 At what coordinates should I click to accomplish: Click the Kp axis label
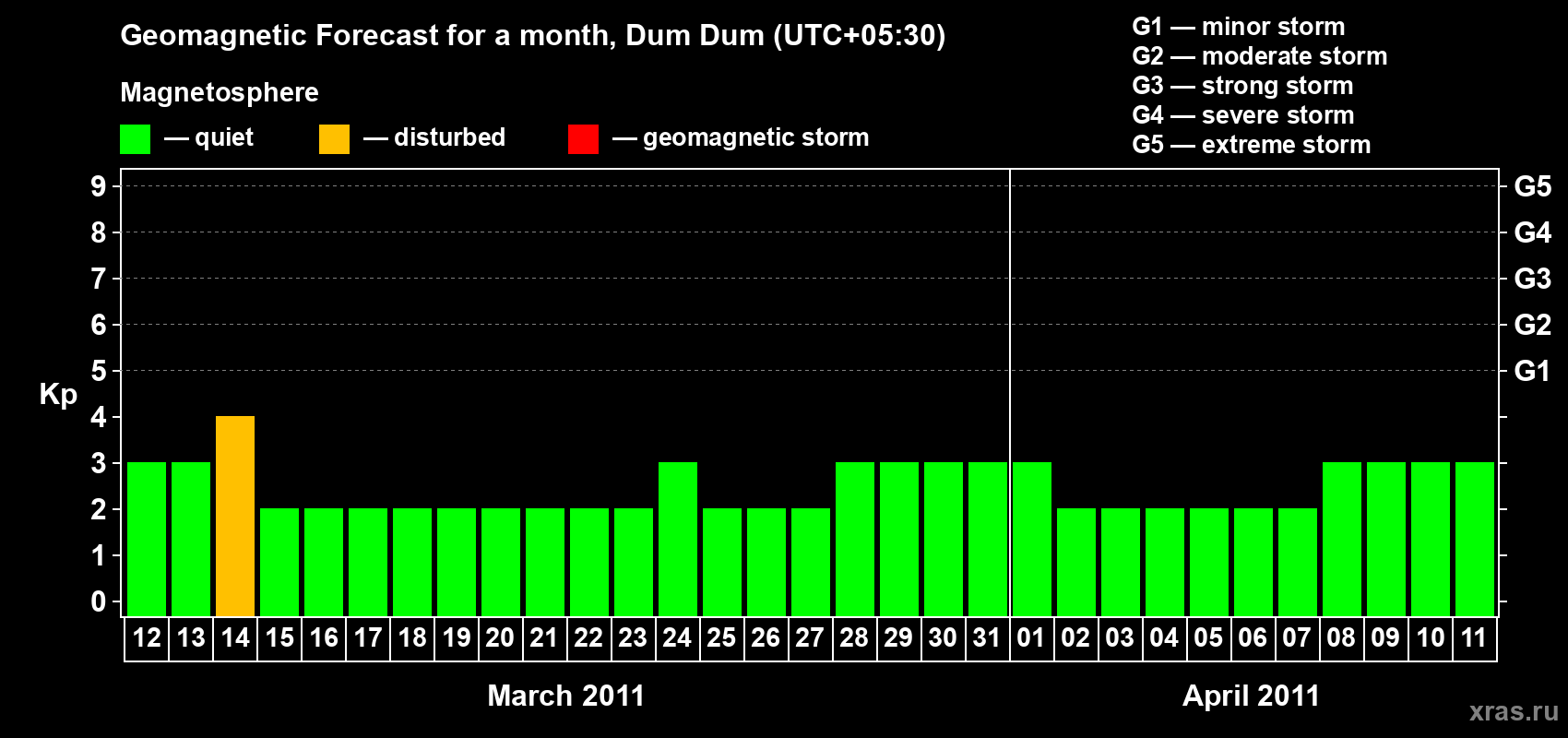pyautogui.click(x=58, y=395)
